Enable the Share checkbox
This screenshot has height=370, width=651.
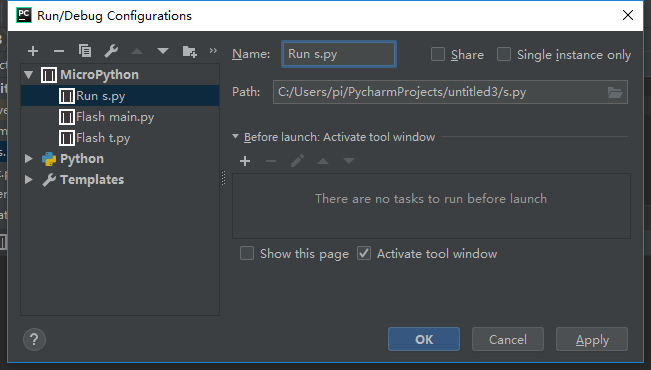[x=438, y=54]
